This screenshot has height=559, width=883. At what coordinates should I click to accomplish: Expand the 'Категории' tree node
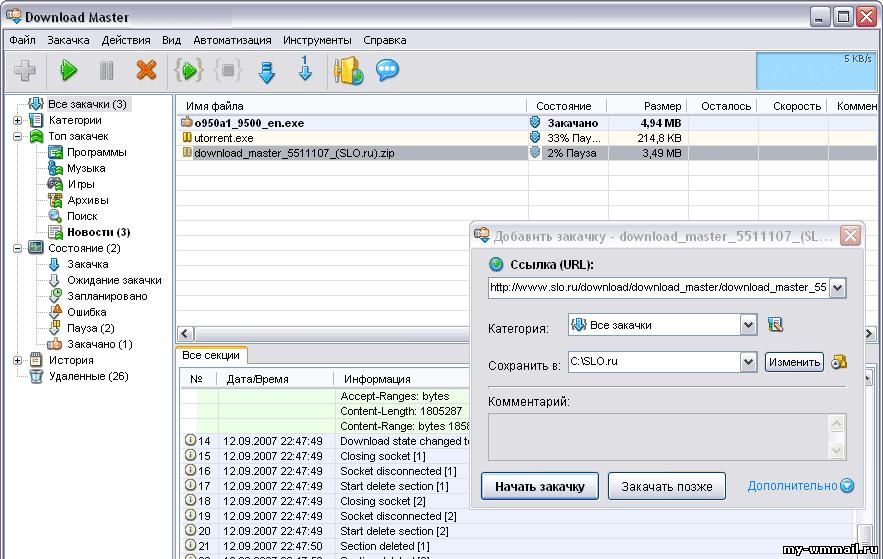(17, 120)
